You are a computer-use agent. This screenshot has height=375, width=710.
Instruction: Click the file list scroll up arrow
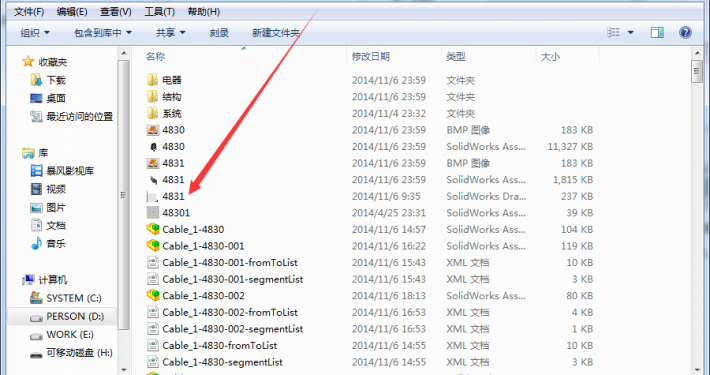click(696, 53)
